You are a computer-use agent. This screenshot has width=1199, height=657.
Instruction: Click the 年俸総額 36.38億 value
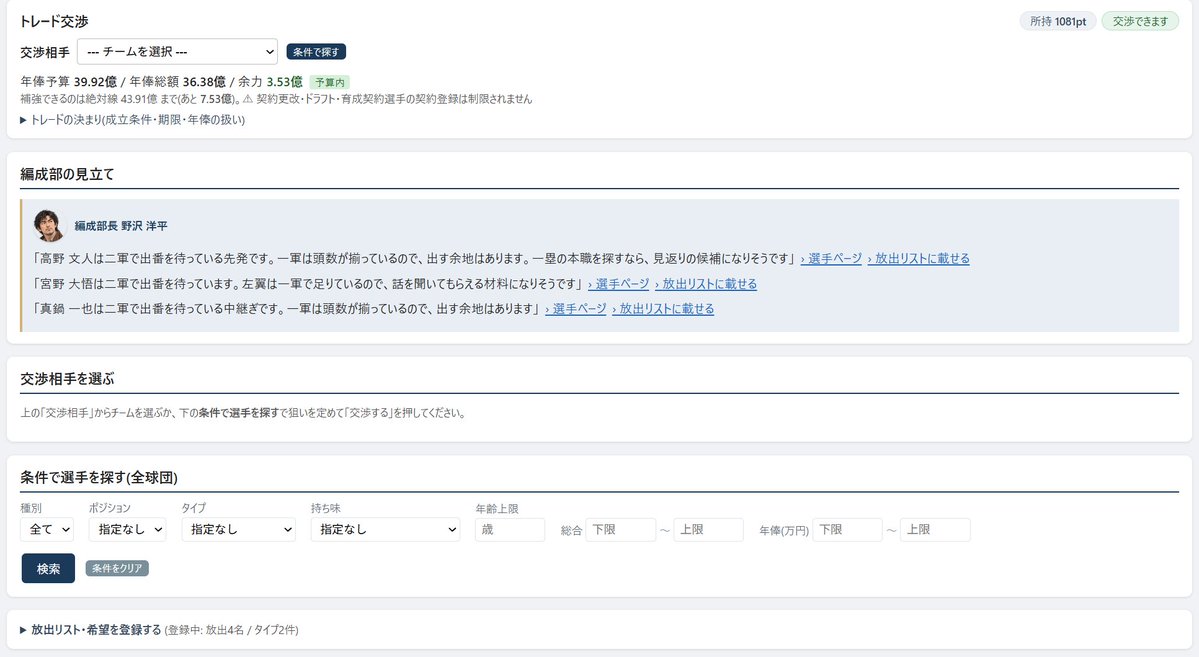click(177, 82)
